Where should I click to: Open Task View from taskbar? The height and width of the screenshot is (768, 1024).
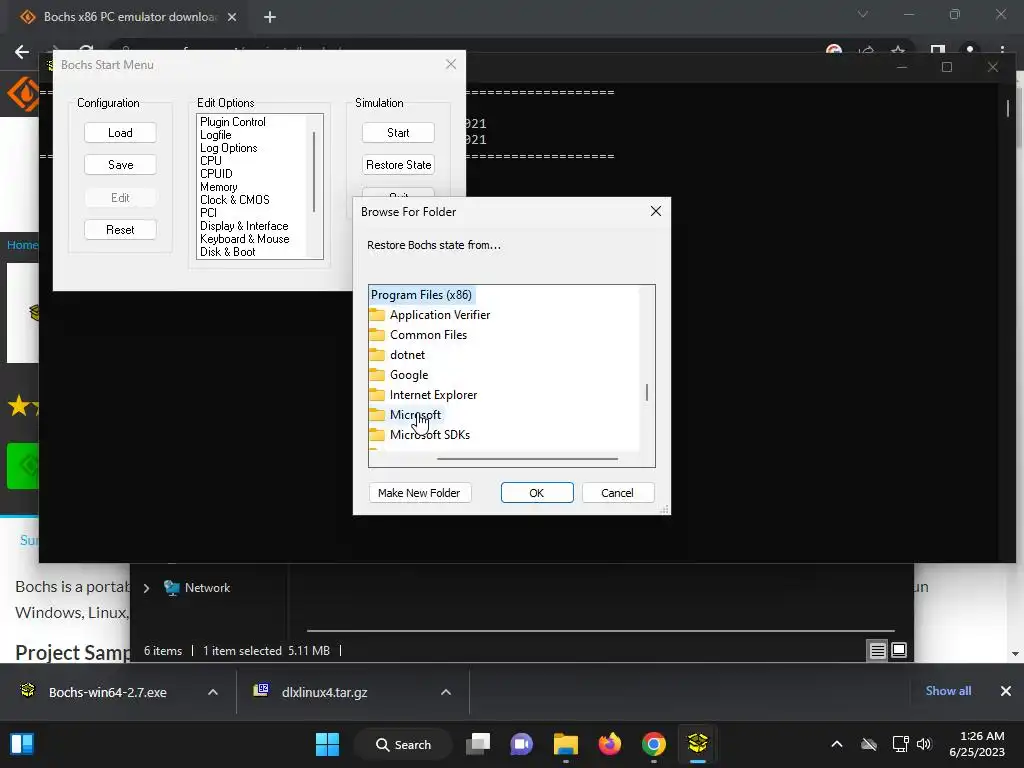[478, 744]
